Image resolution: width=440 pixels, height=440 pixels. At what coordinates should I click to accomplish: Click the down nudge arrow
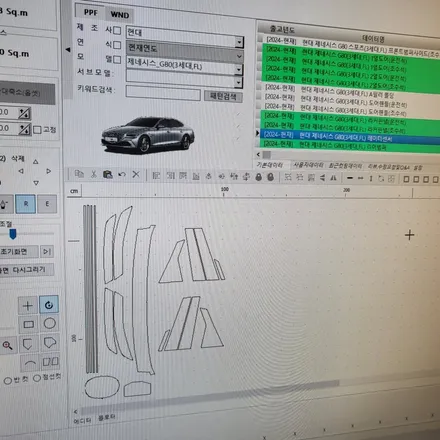point(36,183)
